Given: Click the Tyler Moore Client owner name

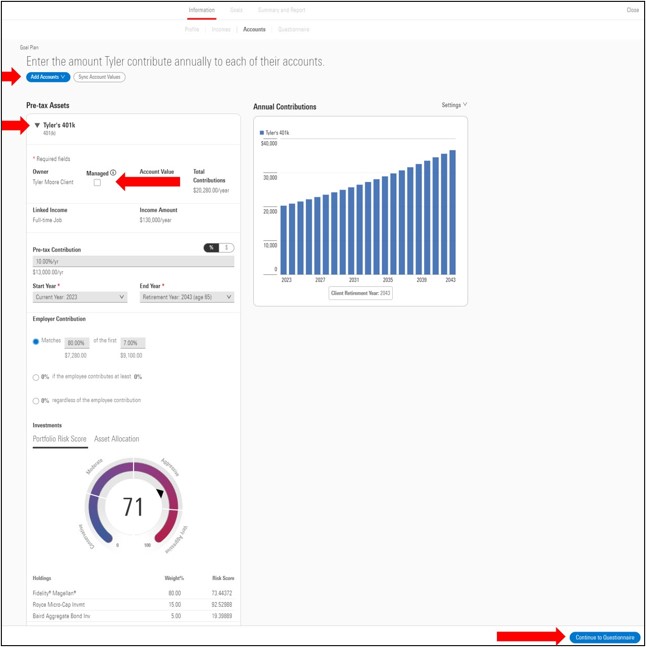Looking at the screenshot, I should [x=53, y=182].
